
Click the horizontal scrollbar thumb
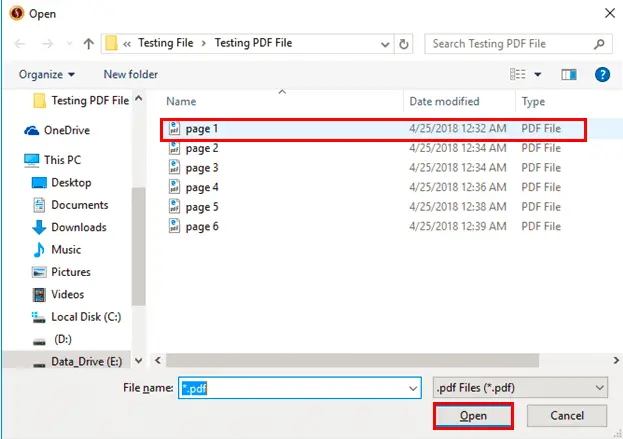tap(352, 360)
